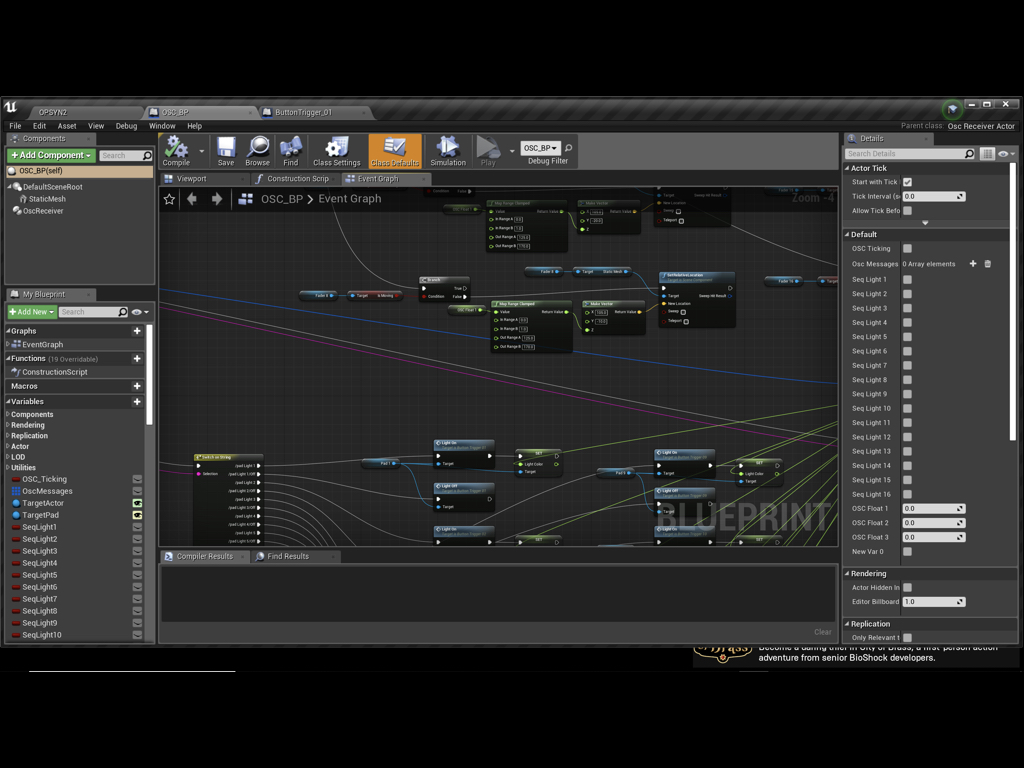Uncheck the Start with Tick checkbox
The width and height of the screenshot is (1024, 768).
coord(907,182)
